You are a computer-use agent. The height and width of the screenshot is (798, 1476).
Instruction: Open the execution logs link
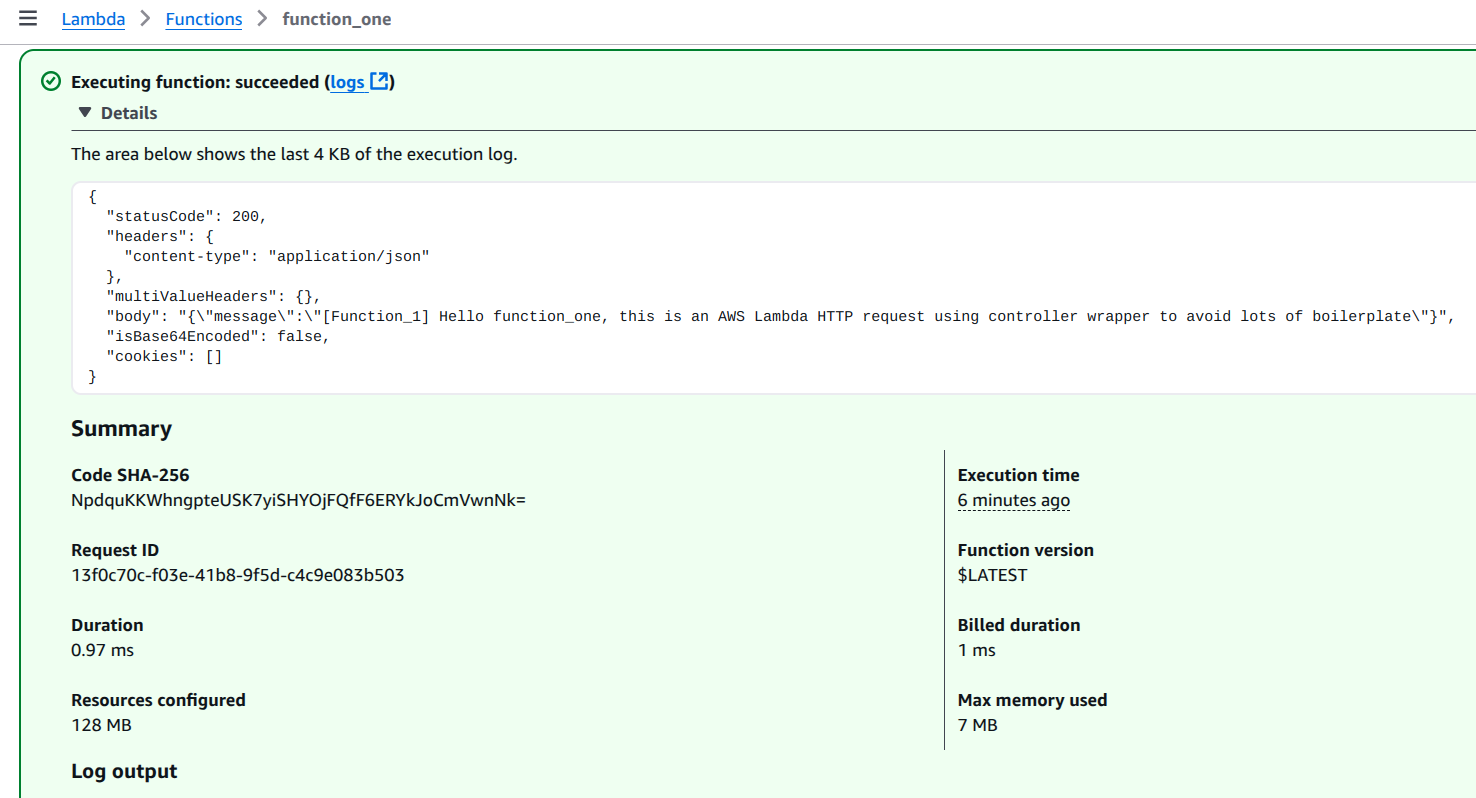tap(347, 82)
